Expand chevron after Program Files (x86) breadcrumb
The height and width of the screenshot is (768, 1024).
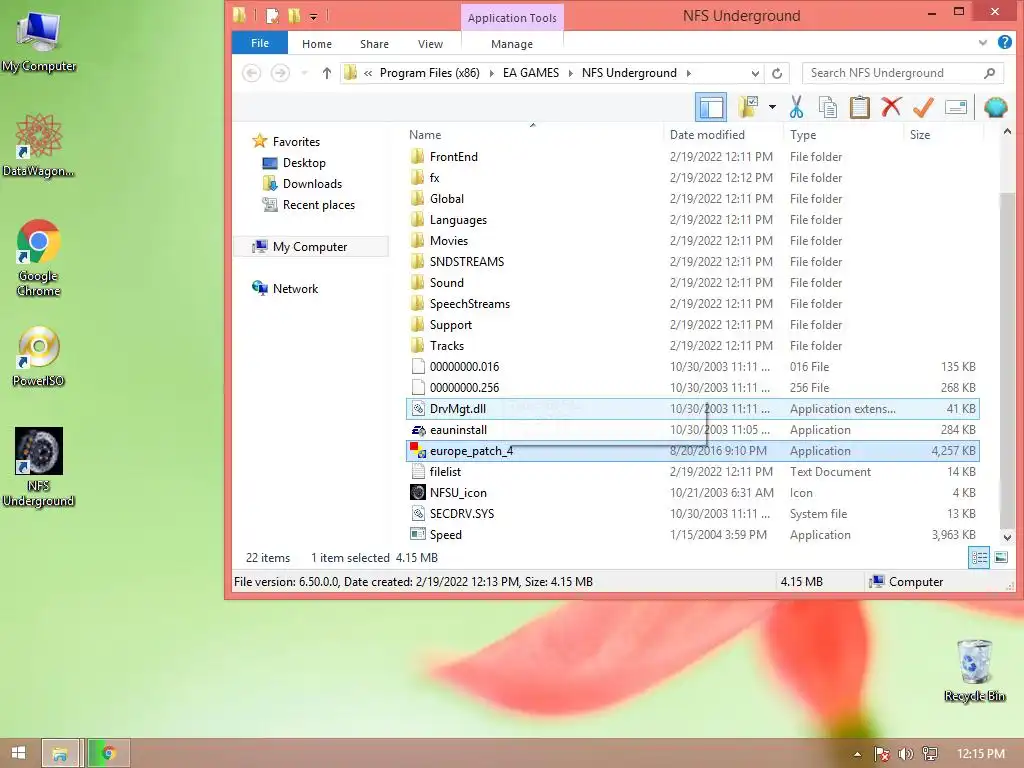point(492,73)
